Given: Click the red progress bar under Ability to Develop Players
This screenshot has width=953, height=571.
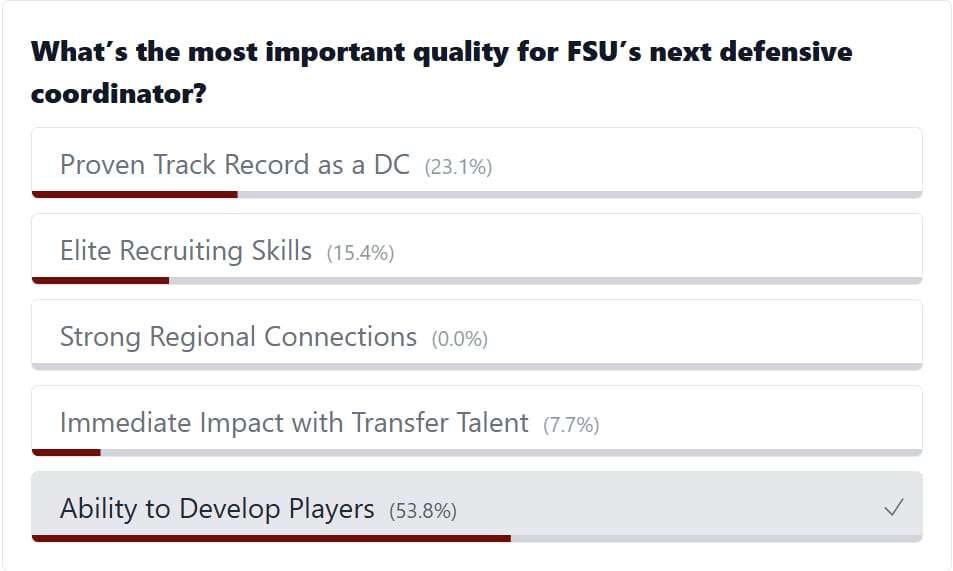Looking at the screenshot, I should click(271, 538).
